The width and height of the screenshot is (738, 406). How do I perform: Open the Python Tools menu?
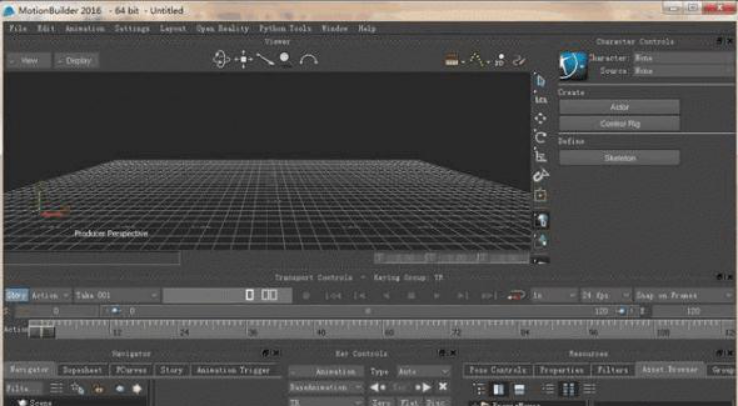285,28
